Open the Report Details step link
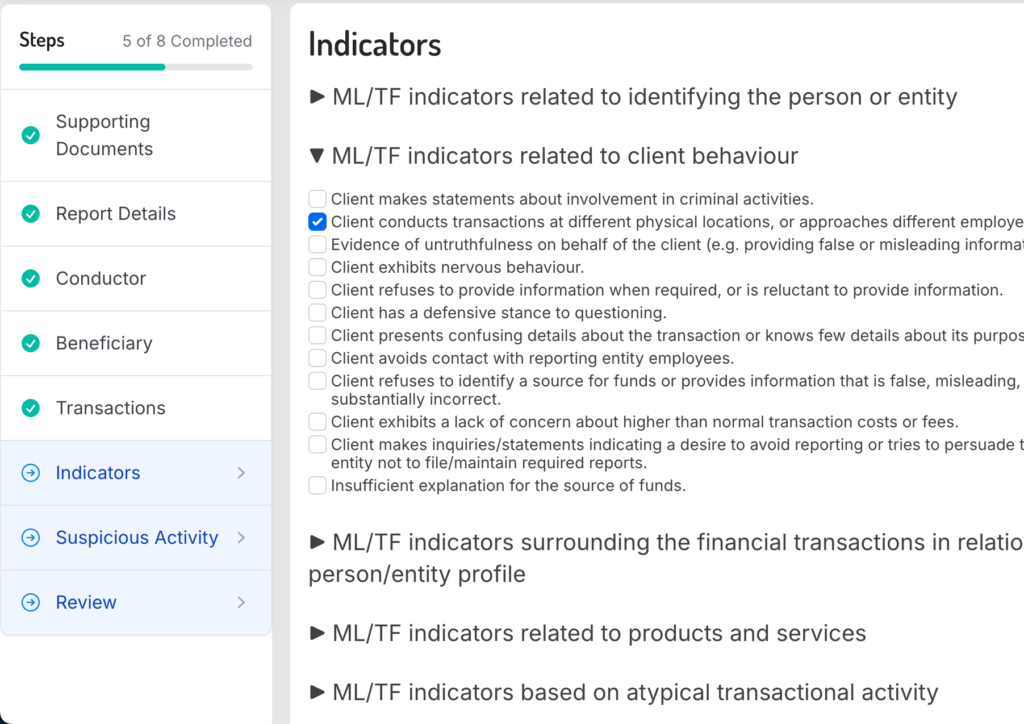 pyautogui.click(x=116, y=214)
